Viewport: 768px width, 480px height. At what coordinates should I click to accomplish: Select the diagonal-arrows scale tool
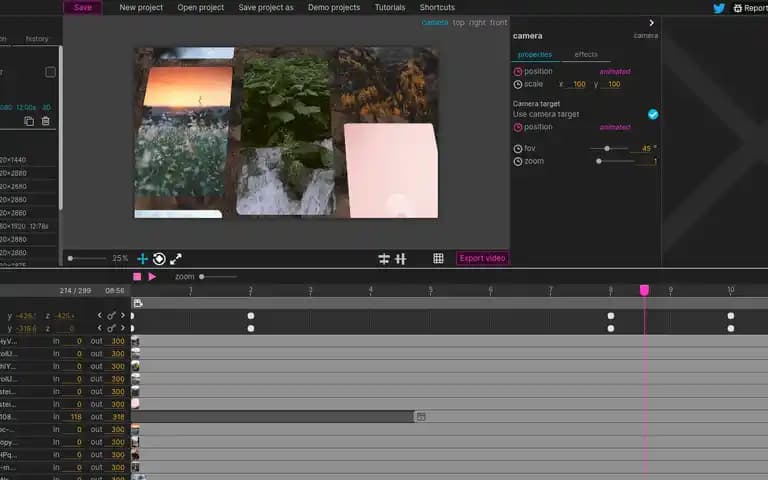tap(176, 259)
